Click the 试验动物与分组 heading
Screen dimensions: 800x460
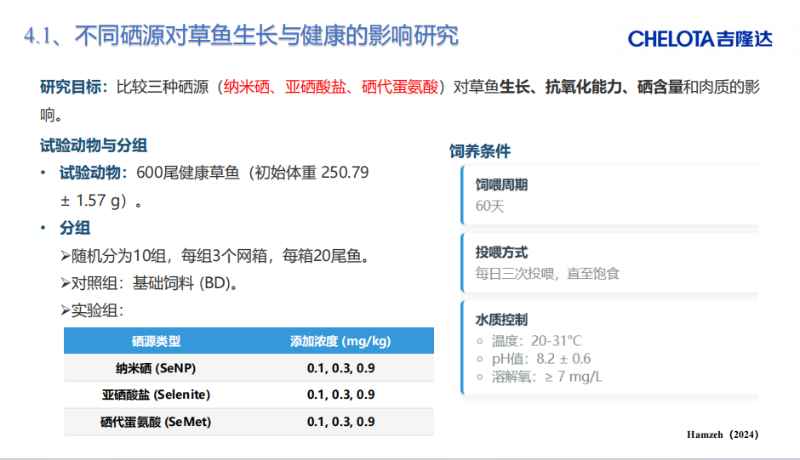[91, 145]
